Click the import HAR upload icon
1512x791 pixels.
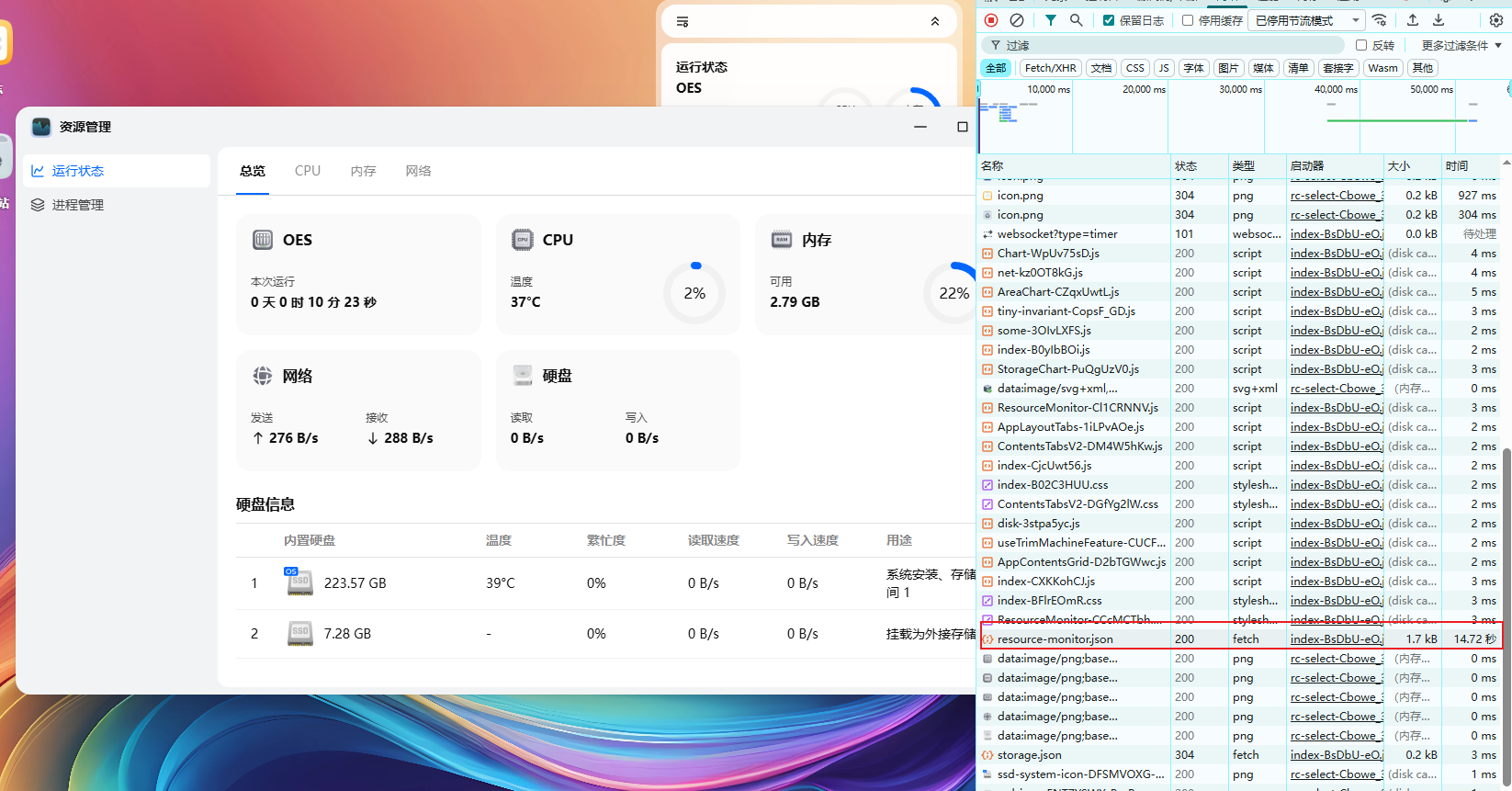(x=1413, y=20)
